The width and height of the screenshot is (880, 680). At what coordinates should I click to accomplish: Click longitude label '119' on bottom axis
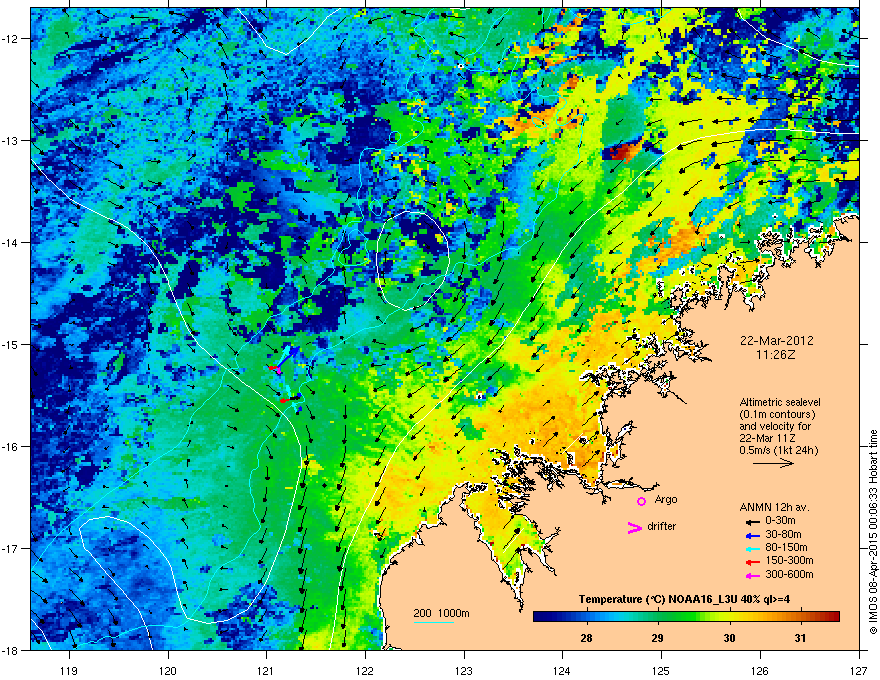tap(69, 670)
